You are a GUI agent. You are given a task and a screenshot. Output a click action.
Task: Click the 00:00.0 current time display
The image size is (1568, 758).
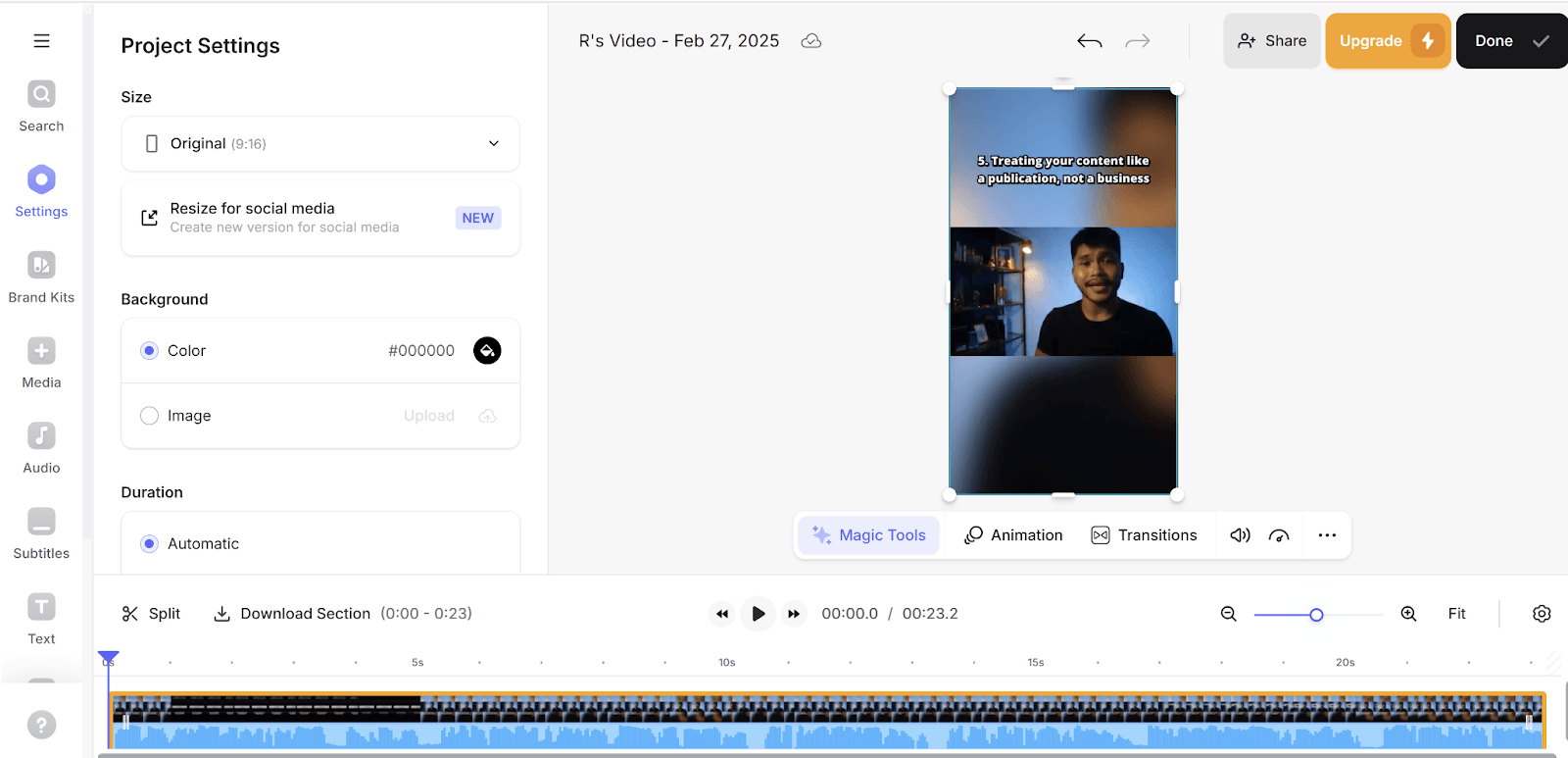click(x=850, y=614)
